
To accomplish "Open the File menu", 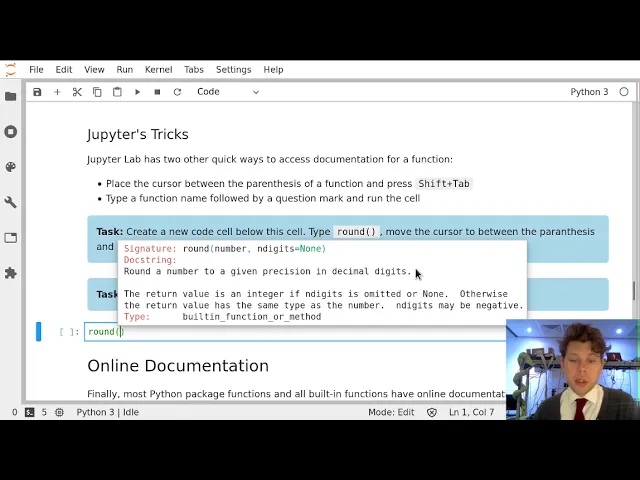I will [x=36, y=69].
